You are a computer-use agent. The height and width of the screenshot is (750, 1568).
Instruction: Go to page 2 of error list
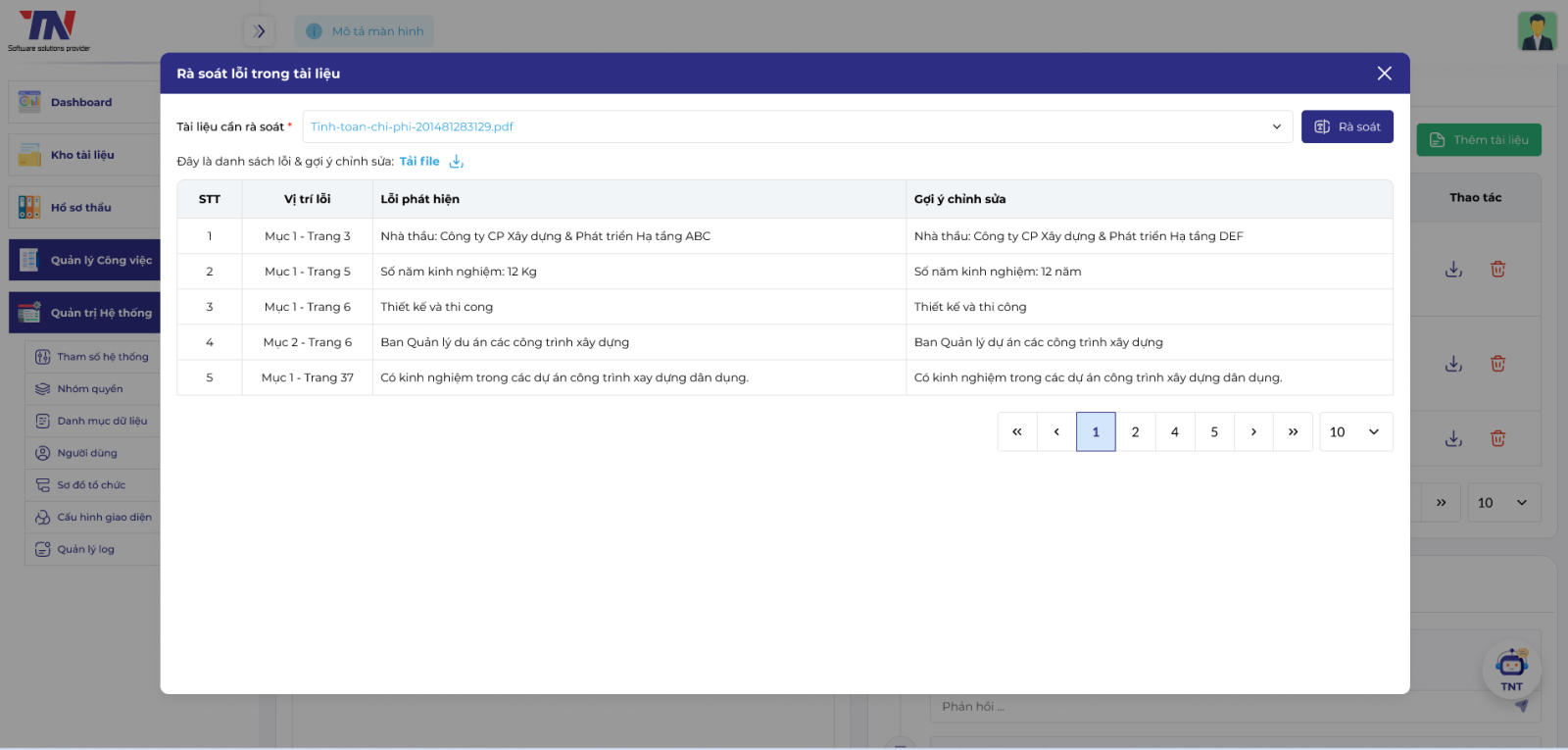coord(1135,432)
